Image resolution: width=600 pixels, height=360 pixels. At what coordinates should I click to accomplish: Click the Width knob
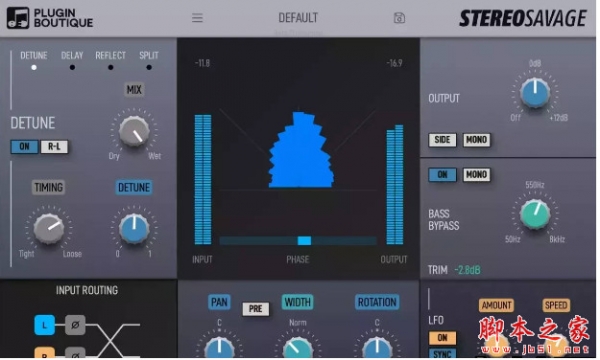298,347
